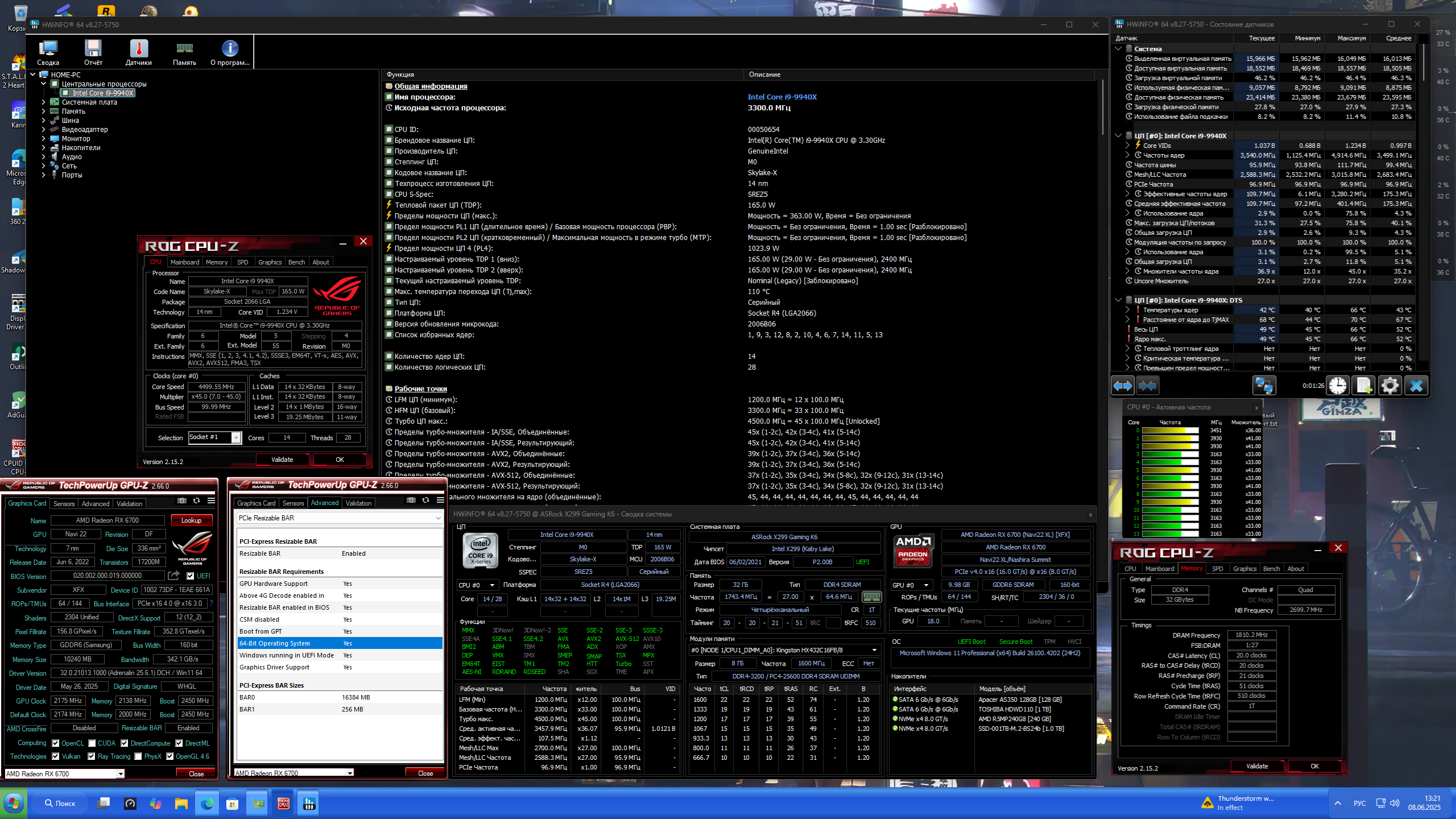The image size is (1456, 819).
Task: Toggle the OpenGL 4.6 checkbox in GPU-Z
Action: coord(170,756)
